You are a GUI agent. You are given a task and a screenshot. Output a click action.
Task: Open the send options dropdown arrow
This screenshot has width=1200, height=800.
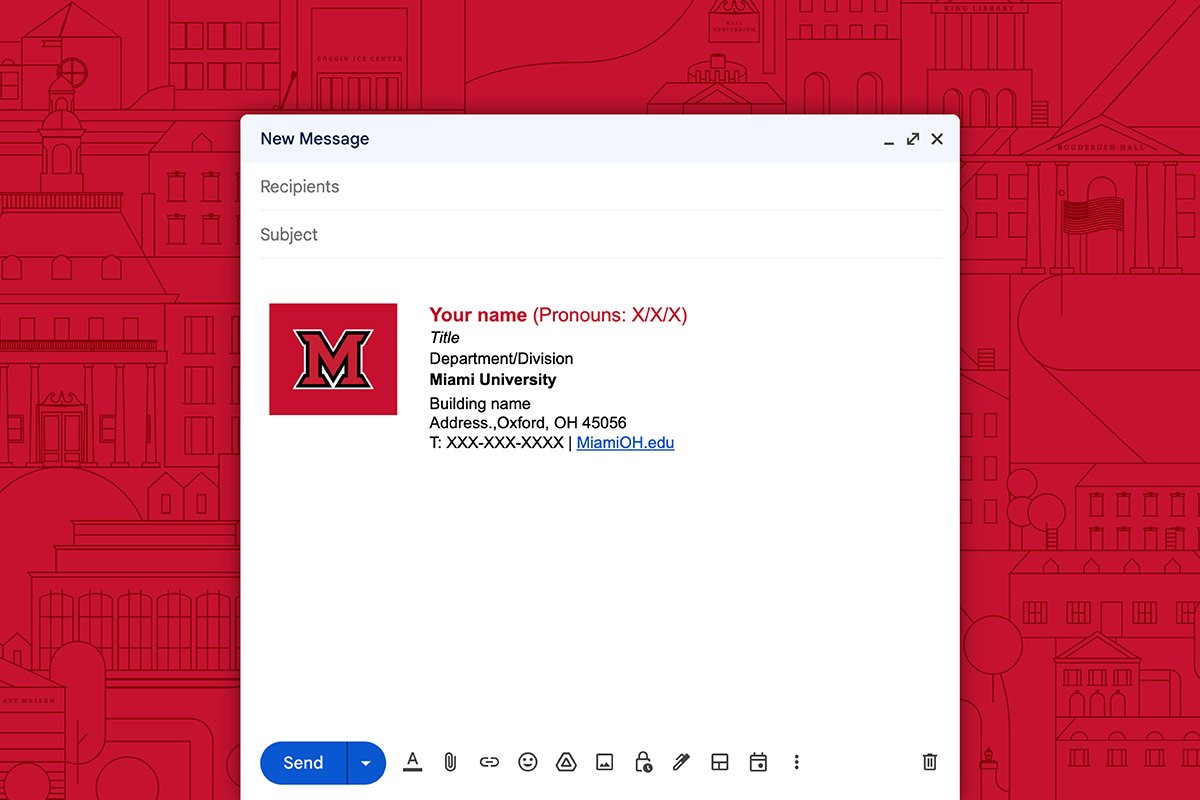coord(366,763)
